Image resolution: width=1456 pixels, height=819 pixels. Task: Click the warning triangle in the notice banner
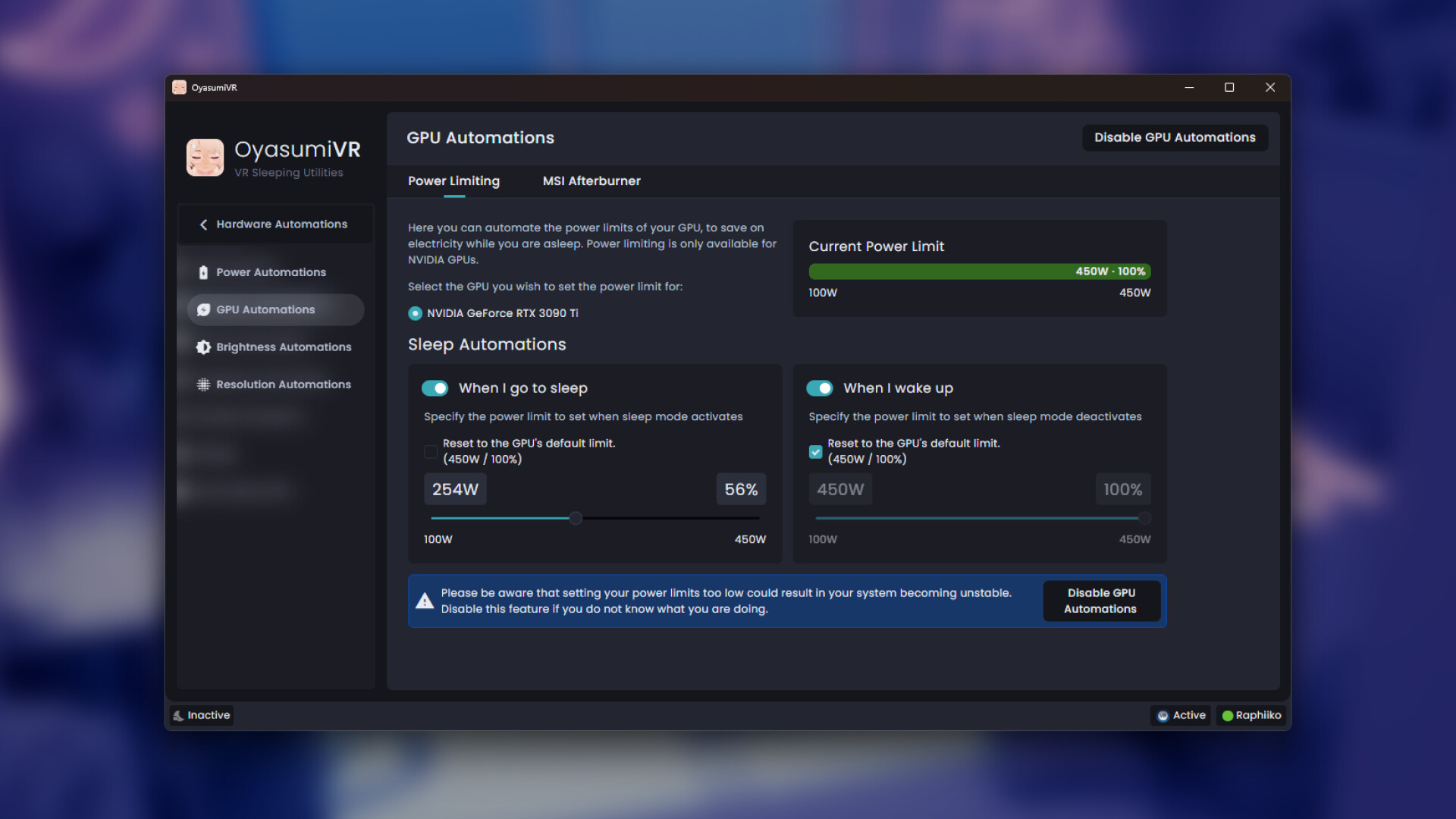pos(425,601)
